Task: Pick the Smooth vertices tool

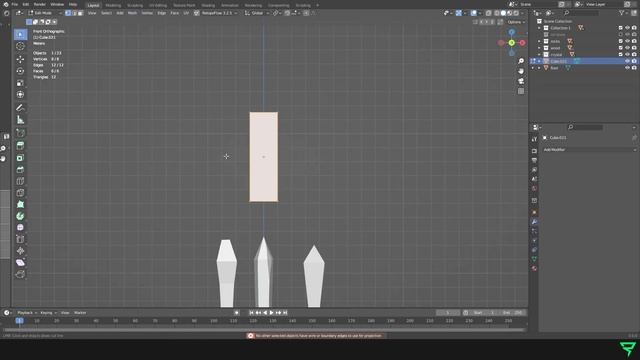Action: pos(20,227)
